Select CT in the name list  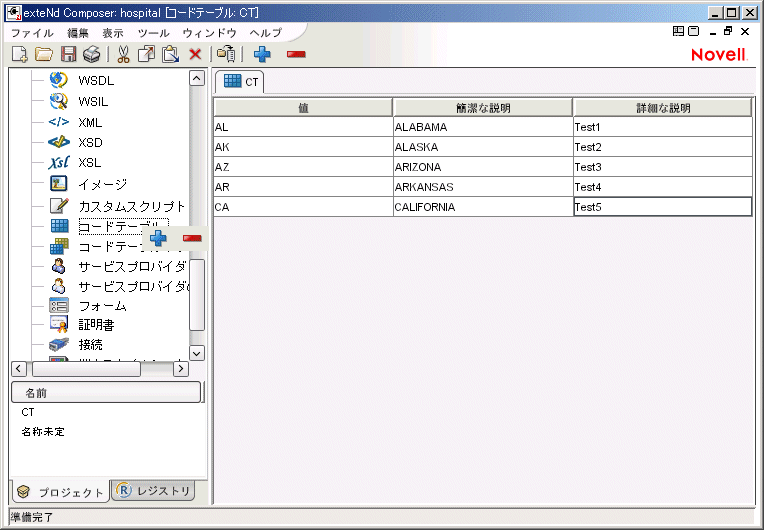tap(28, 412)
